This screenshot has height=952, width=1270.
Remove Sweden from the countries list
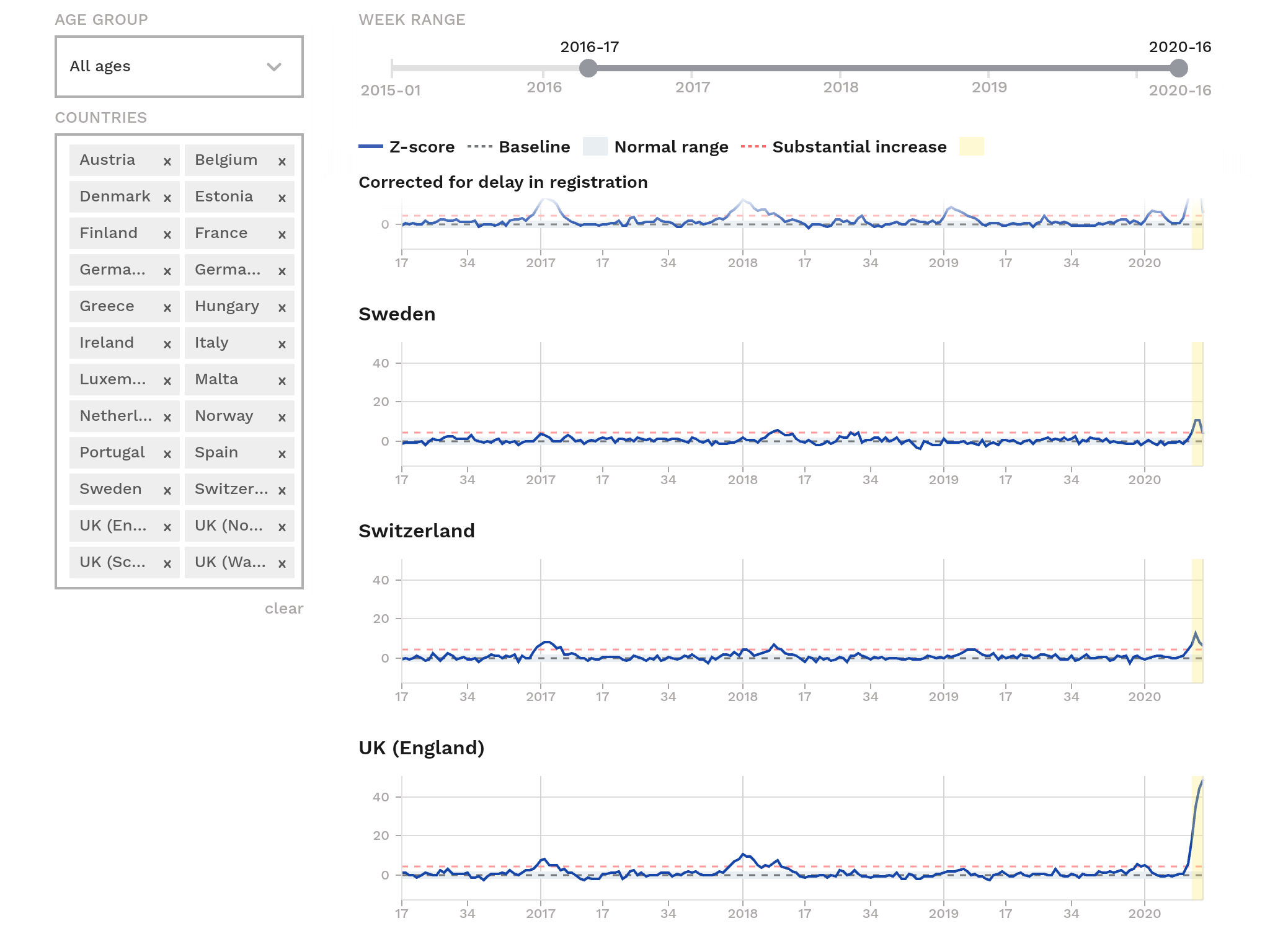[167, 491]
